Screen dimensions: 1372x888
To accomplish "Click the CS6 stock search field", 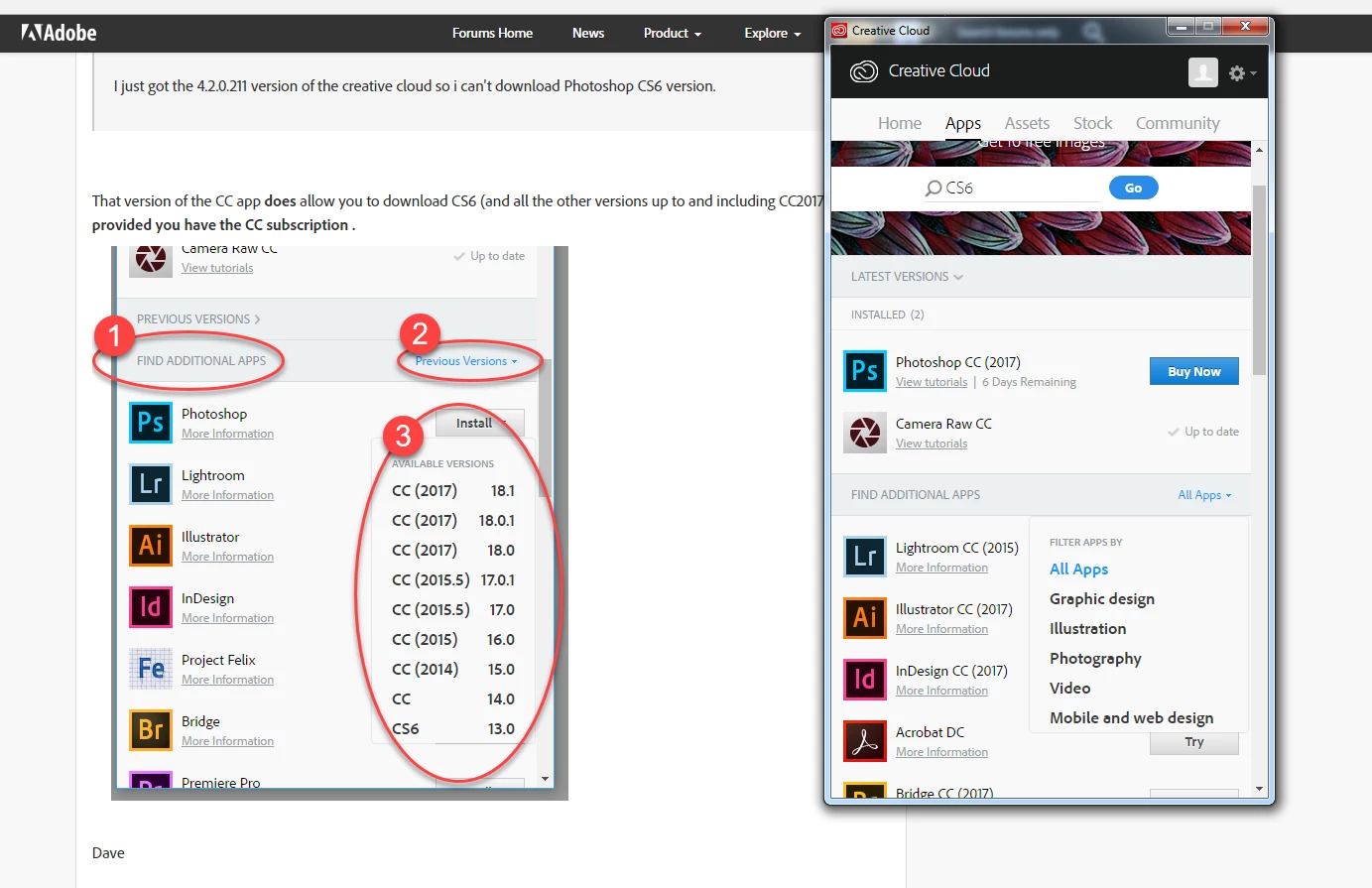I will coord(1012,189).
